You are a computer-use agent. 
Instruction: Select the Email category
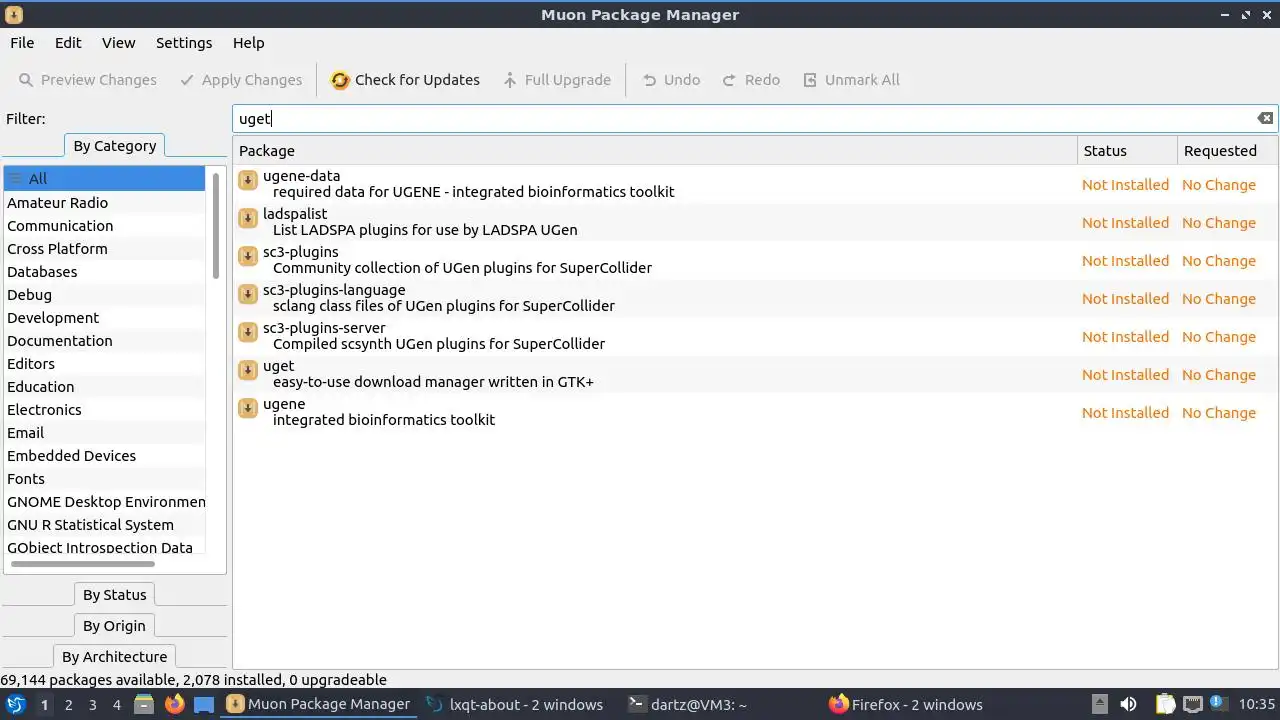tap(104, 433)
